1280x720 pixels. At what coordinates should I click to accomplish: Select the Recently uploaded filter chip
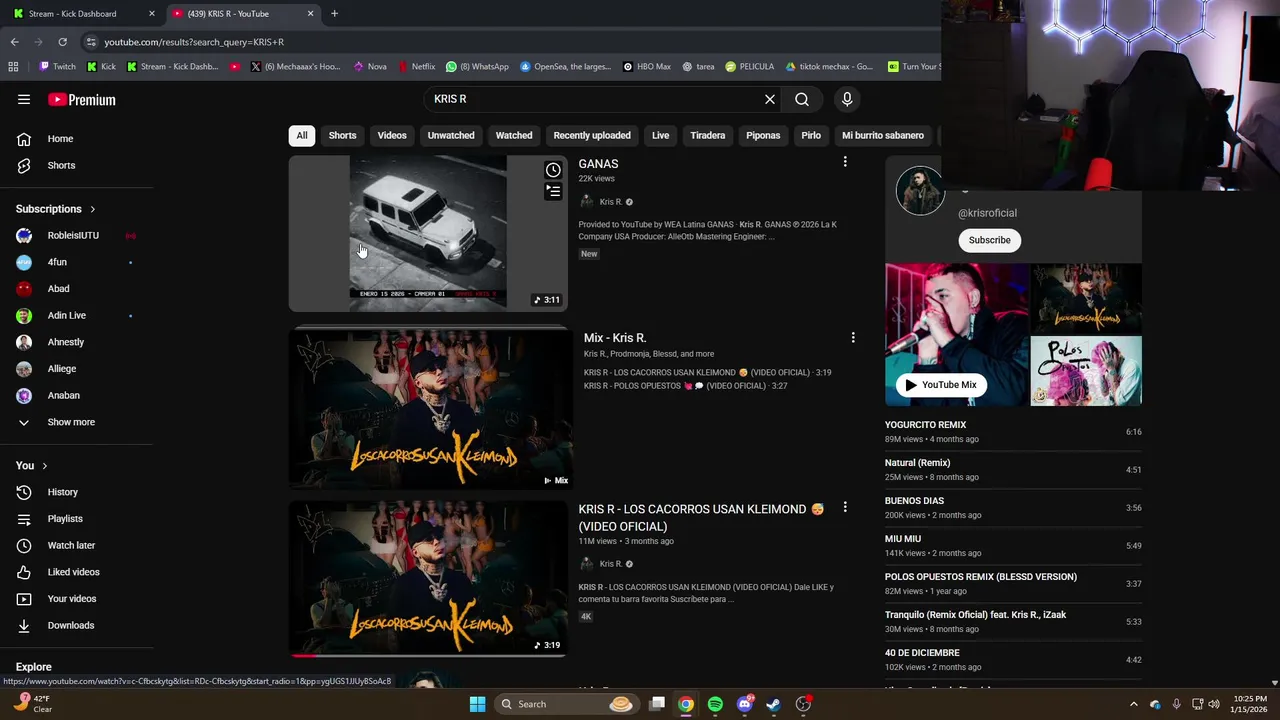tap(592, 135)
